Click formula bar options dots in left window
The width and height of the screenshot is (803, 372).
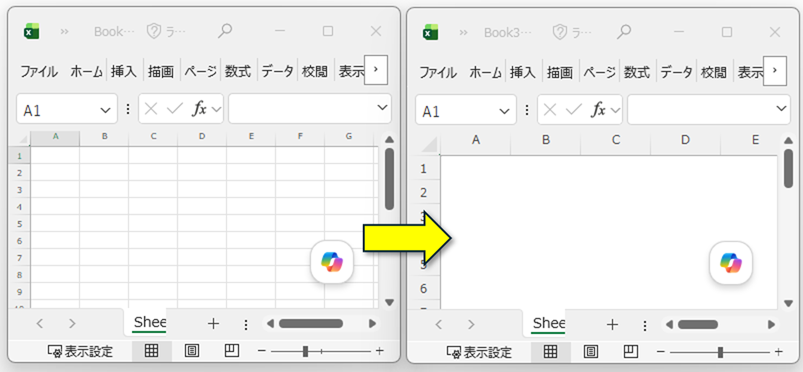click(x=128, y=109)
